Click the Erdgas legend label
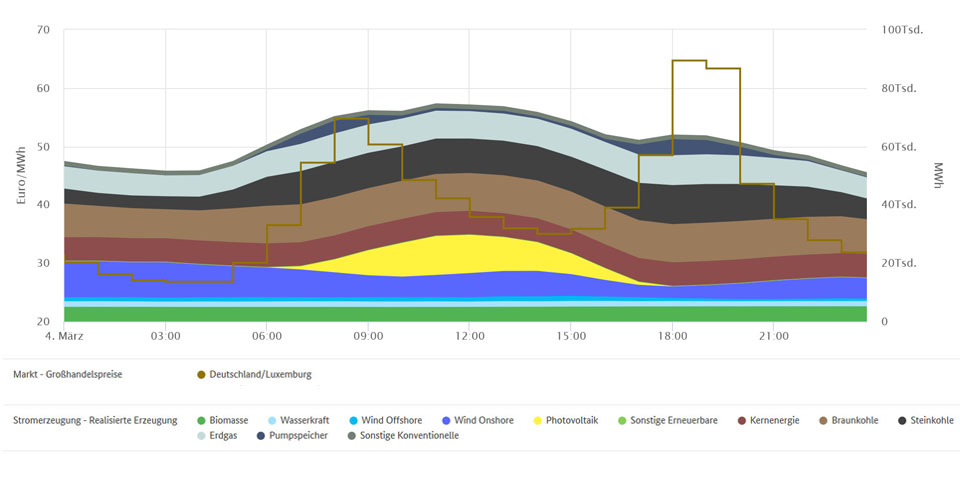960x500 pixels. [x=223, y=436]
